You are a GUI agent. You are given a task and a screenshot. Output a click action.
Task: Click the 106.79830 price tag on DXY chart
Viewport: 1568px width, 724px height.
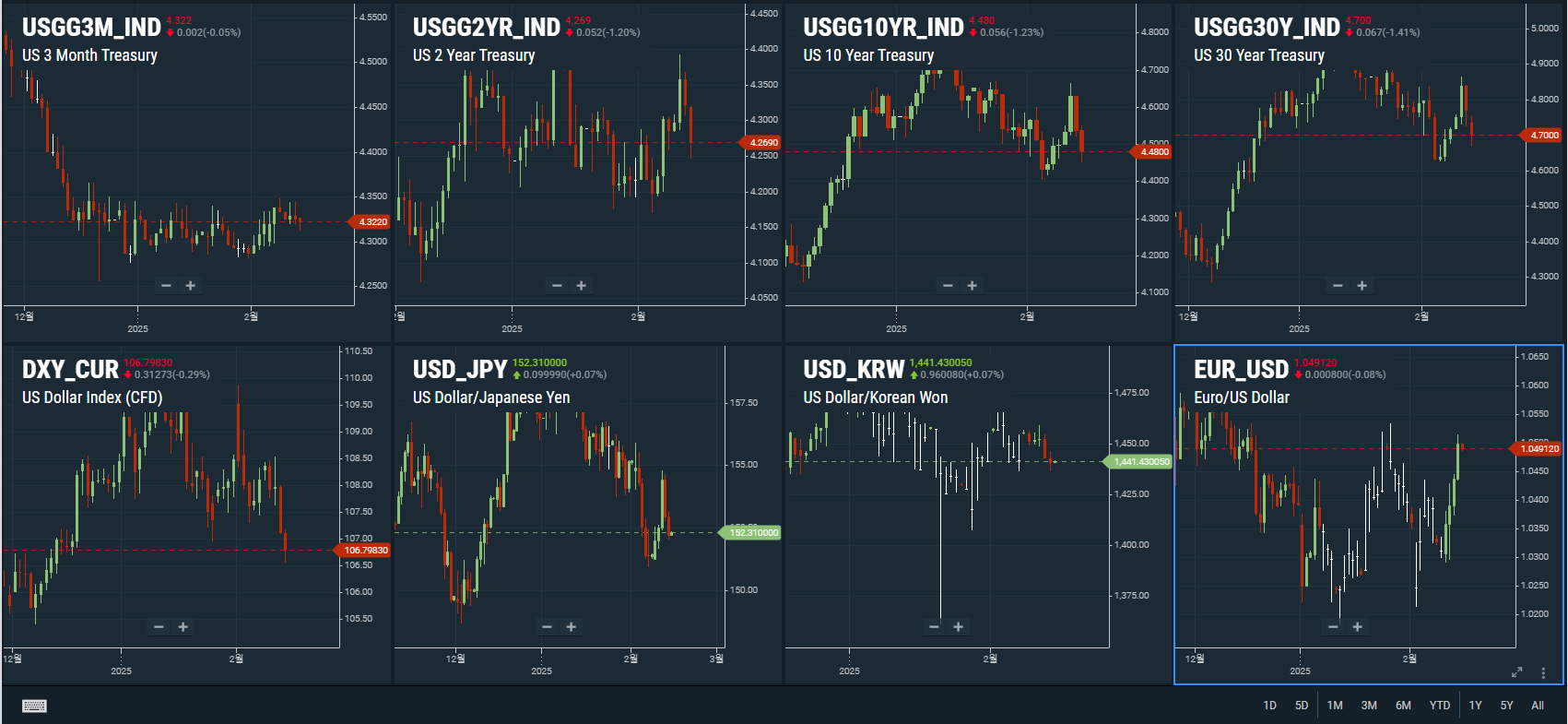pos(362,550)
